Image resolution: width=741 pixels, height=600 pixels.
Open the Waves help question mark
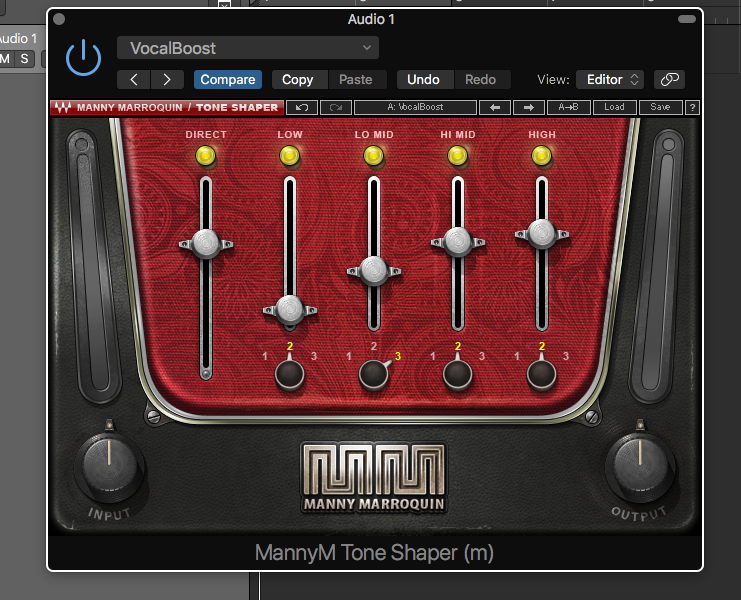[x=692, y=107]
